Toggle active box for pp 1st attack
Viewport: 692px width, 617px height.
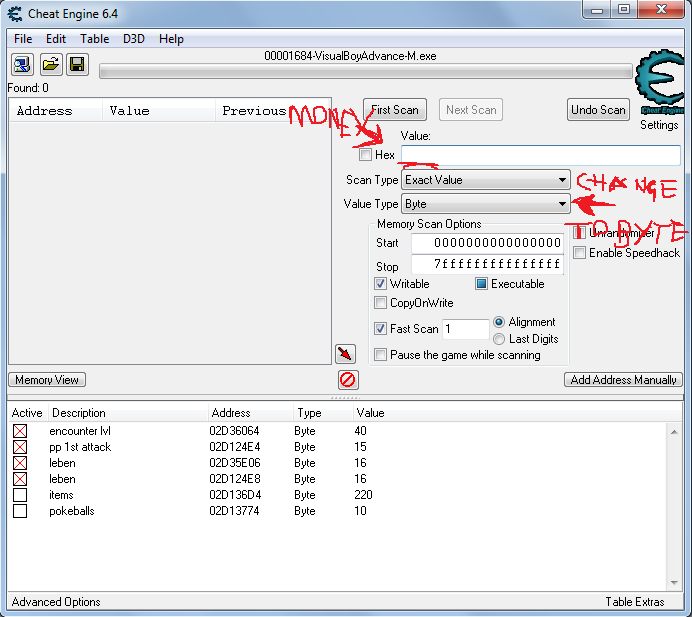pos(20,447)
